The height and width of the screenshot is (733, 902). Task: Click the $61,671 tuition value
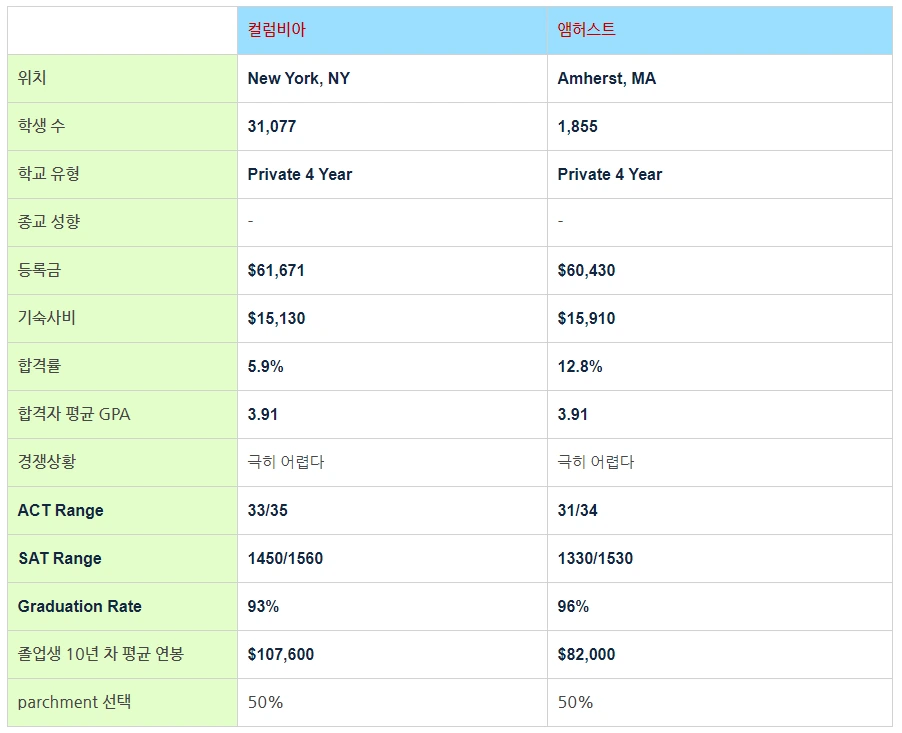click(276, 270)
